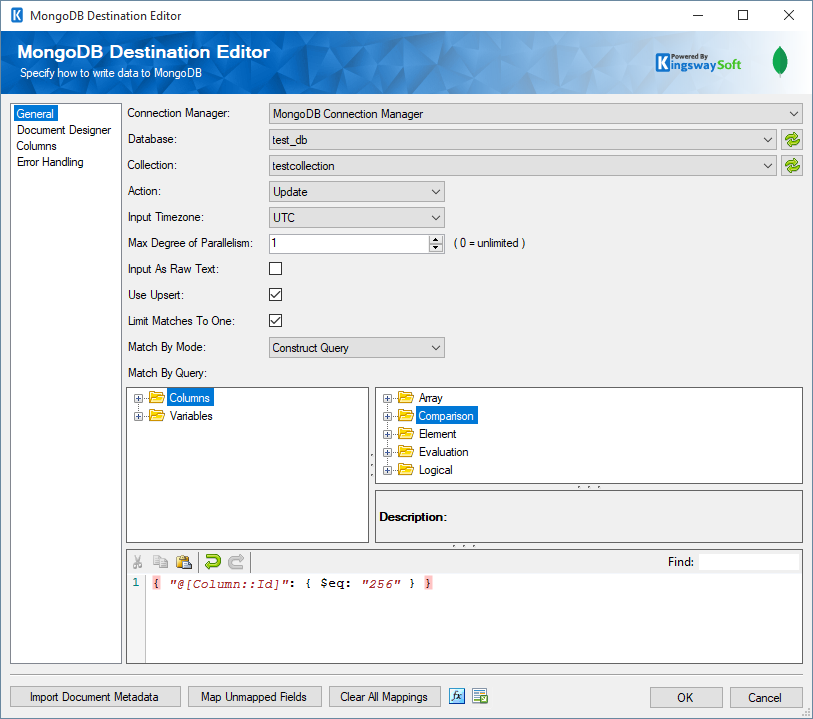The image size is (813, 719).
Task: Click the table mapping icon beside fx
Action: click(x=480, y=696)
